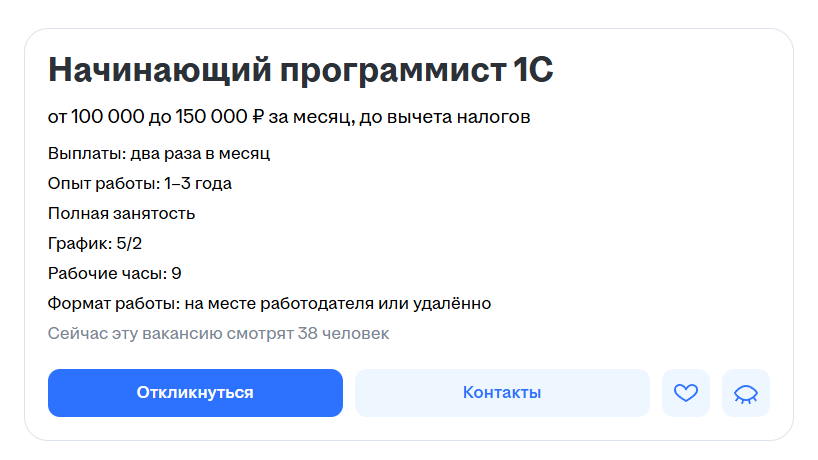The height and width of the screenshot is (460, 818).
Task: Select the salary line от 100 000 до 150 000 ₽
Action: 156,117
